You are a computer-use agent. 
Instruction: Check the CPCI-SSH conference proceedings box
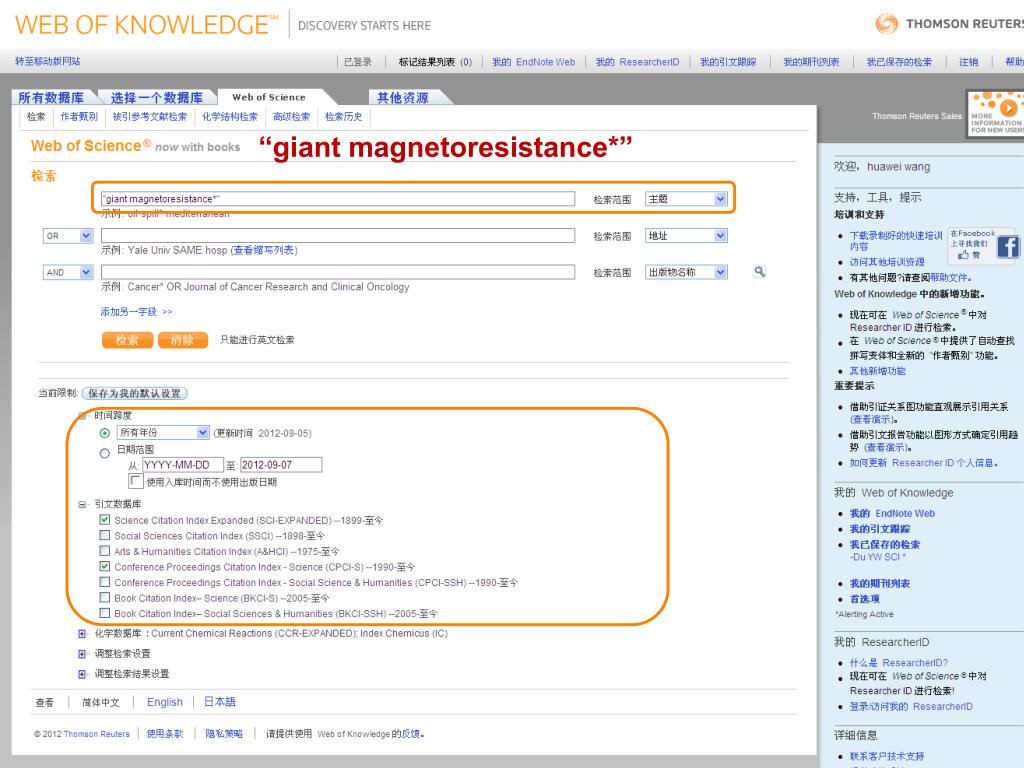pos(104,582)
